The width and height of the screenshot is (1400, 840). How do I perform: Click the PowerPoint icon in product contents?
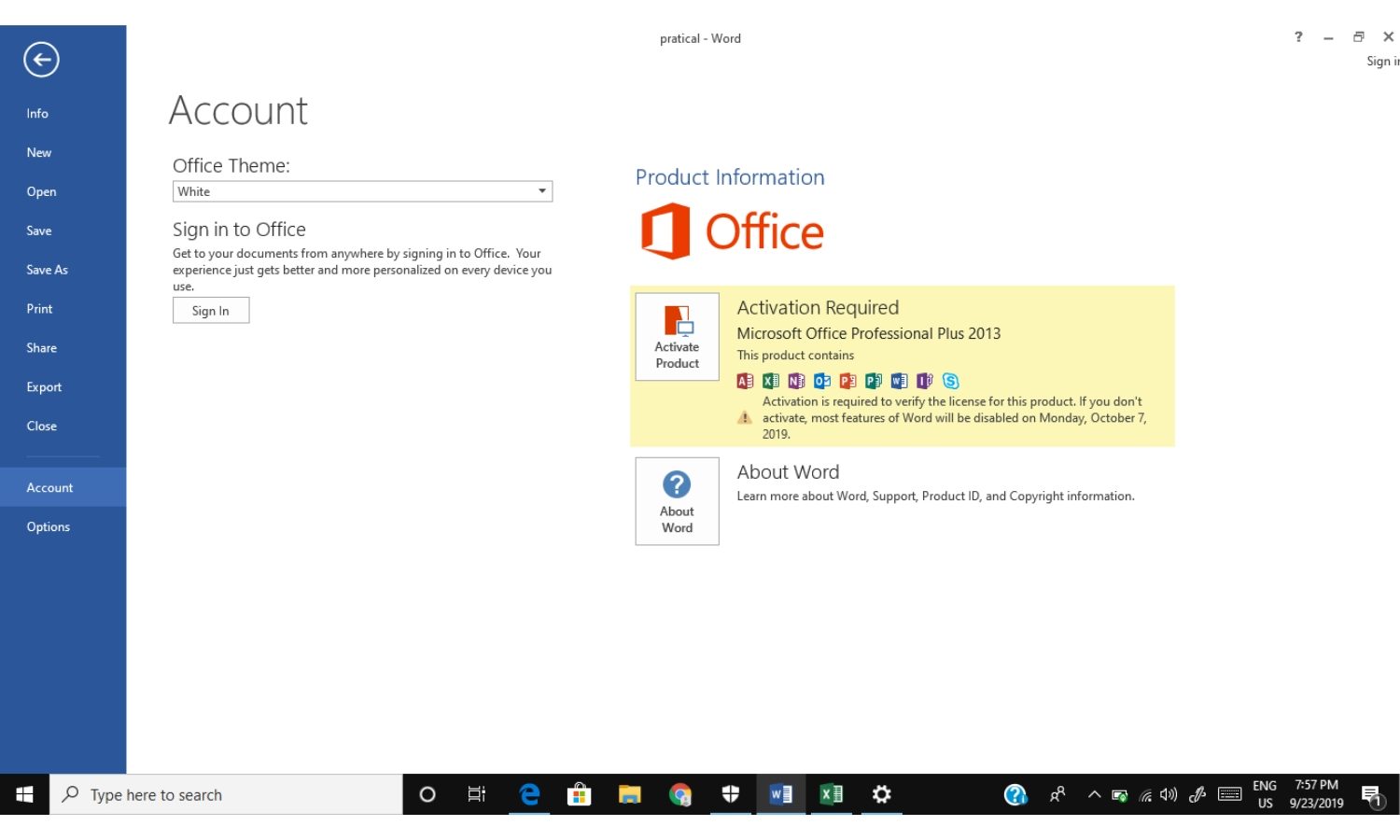coord(847,381)
